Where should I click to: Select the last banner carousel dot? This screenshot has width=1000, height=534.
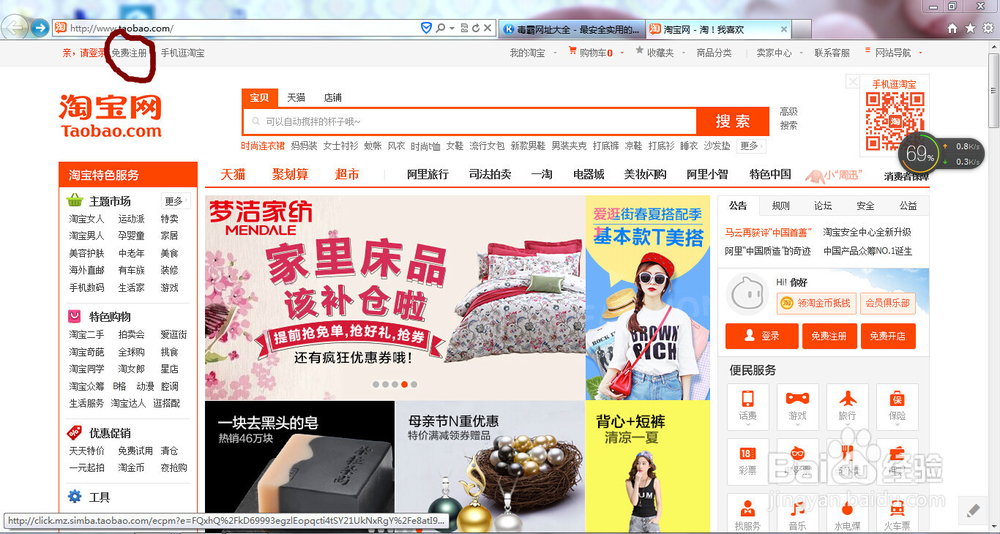(x=414, y=385)
